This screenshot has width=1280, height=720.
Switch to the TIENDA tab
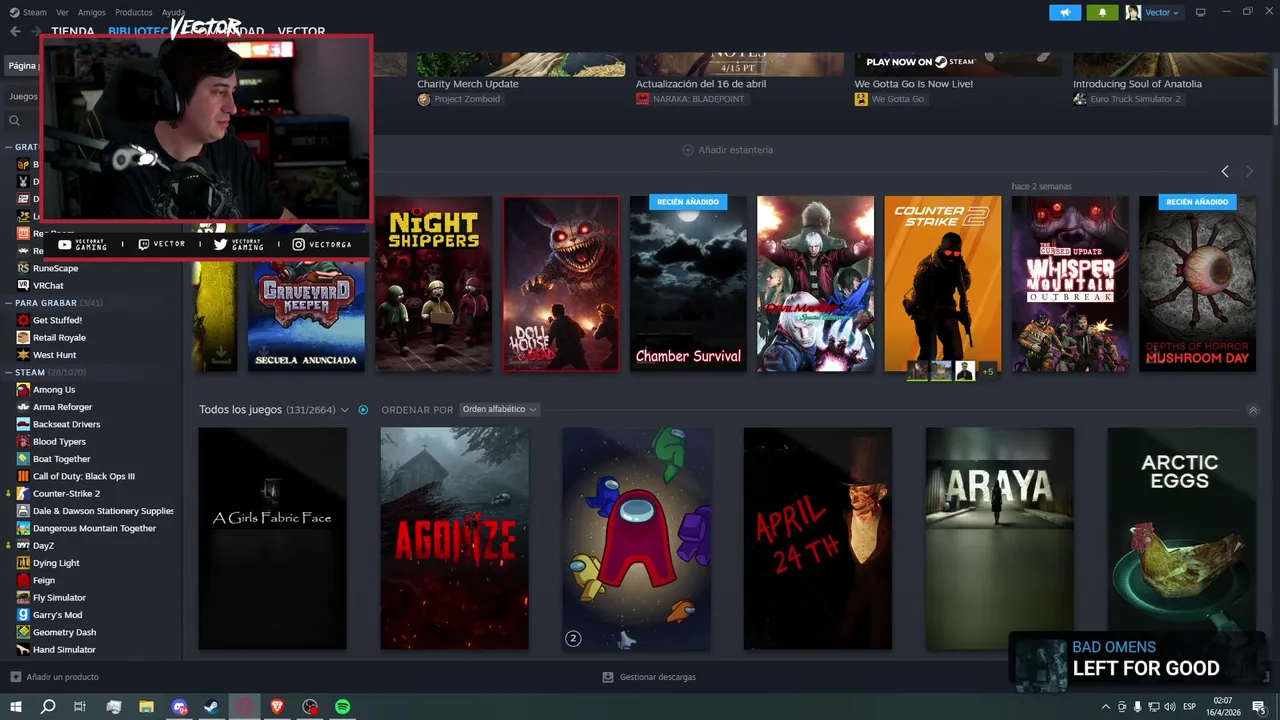click(73, 31)
